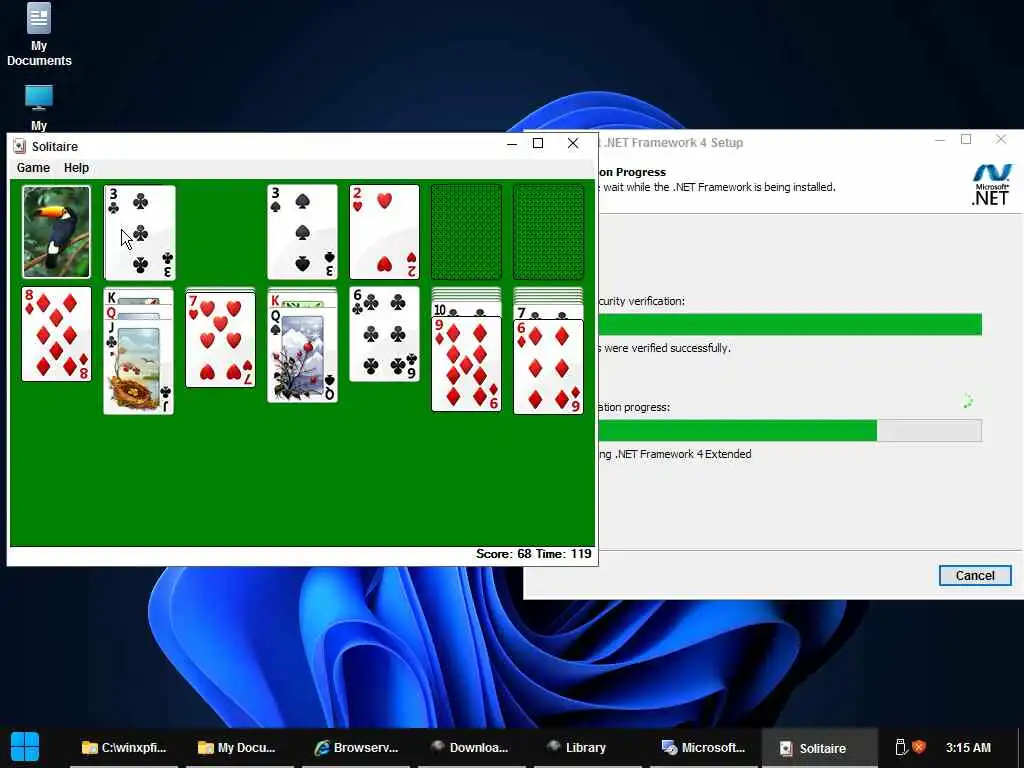Switch to C:\winxpfi... taskbar window
Screen dimensions: 1024x768
click(124, 748)
